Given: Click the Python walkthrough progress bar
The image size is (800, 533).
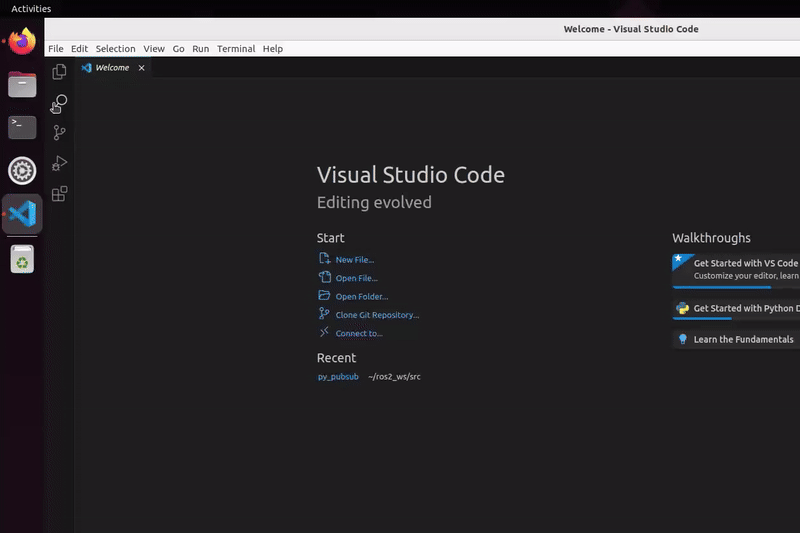Looking at the screenshot, I should [736, 319].
